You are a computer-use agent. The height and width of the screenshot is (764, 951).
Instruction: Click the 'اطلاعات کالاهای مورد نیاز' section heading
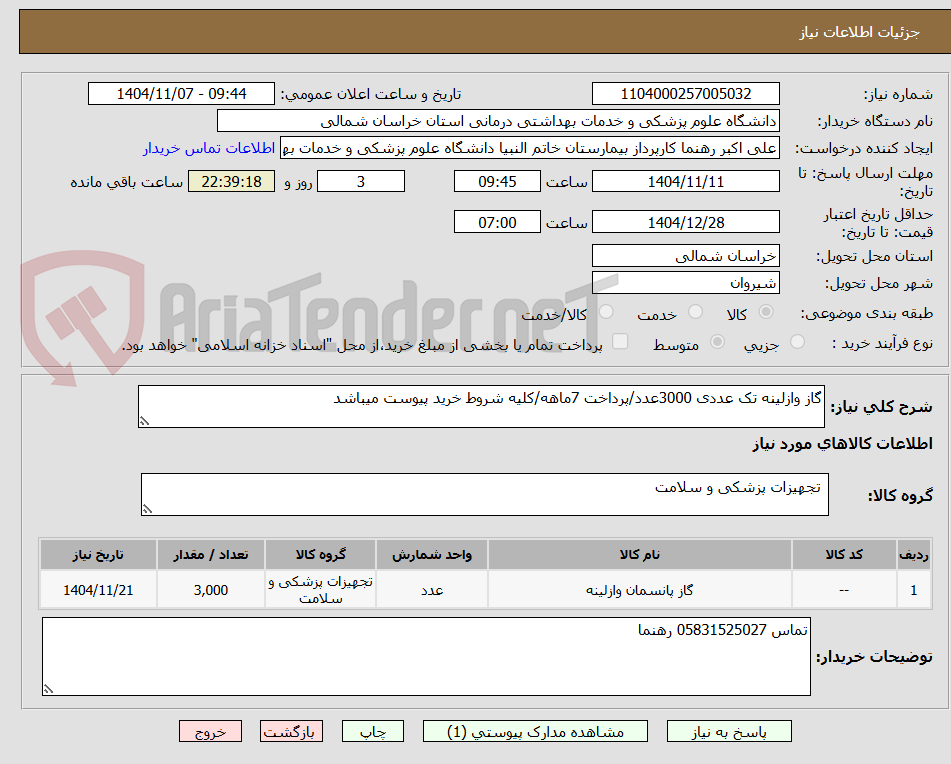(842, 444)
